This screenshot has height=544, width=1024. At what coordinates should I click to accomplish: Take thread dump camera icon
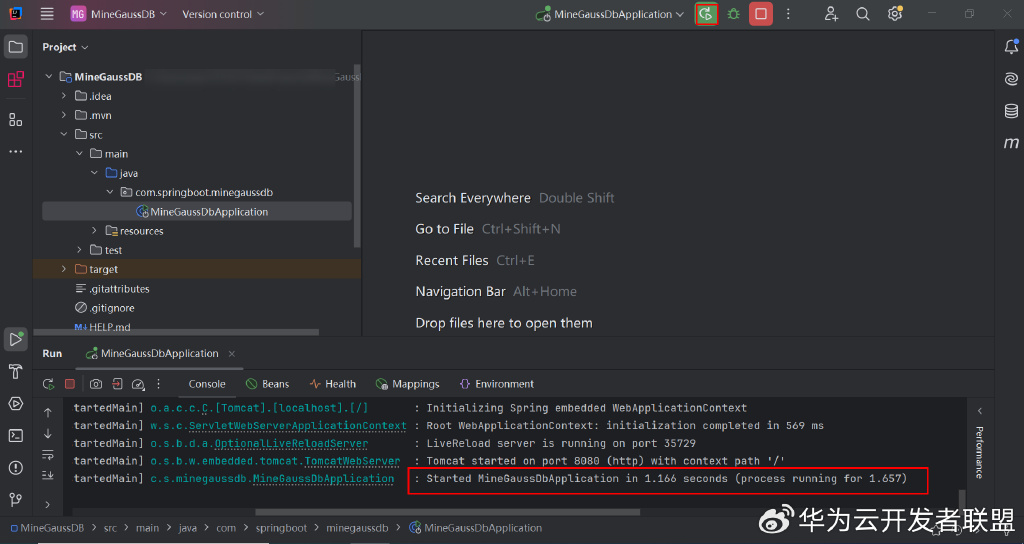96,384
